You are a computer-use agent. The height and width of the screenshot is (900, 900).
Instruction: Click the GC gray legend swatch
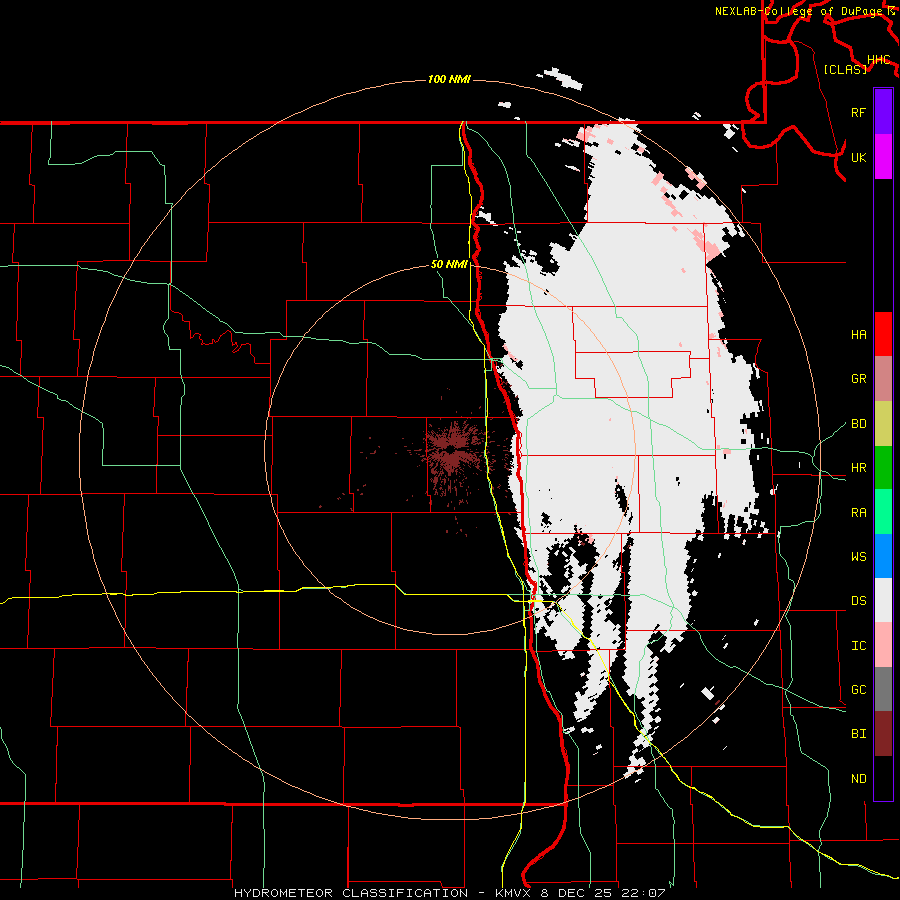[883, 689]
